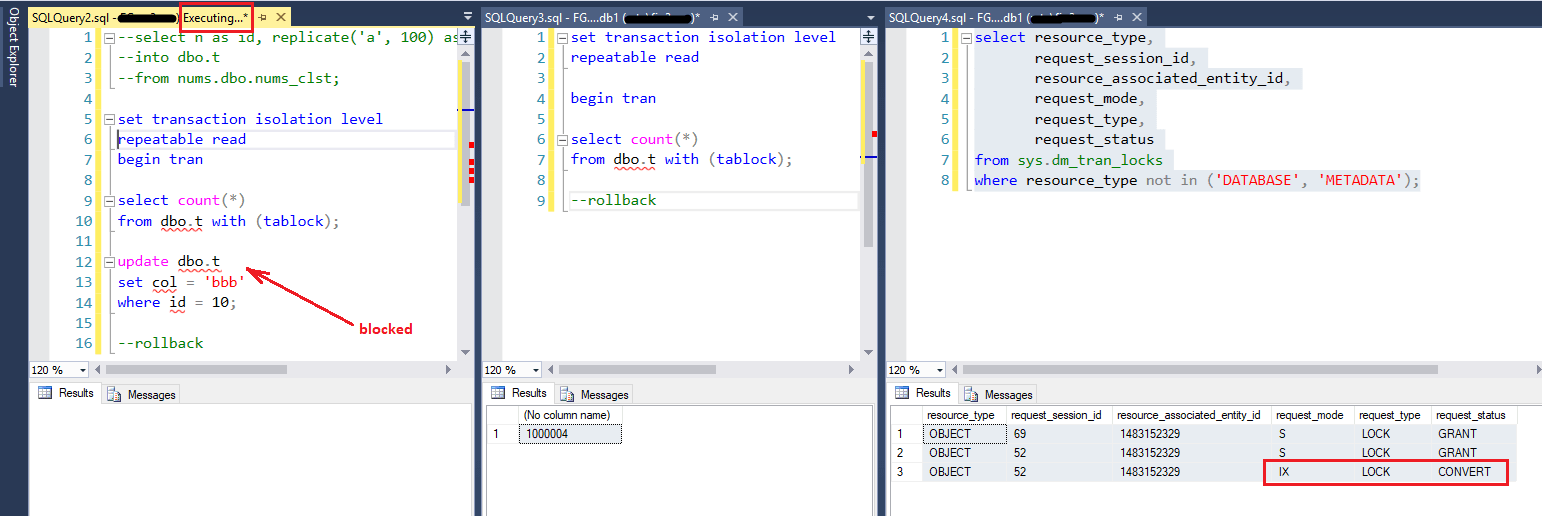The width and height of the screenshot is (1542, 516).
Task: Place cursor on the --rollback line in SQLQuery3
Action: (614, 200)
